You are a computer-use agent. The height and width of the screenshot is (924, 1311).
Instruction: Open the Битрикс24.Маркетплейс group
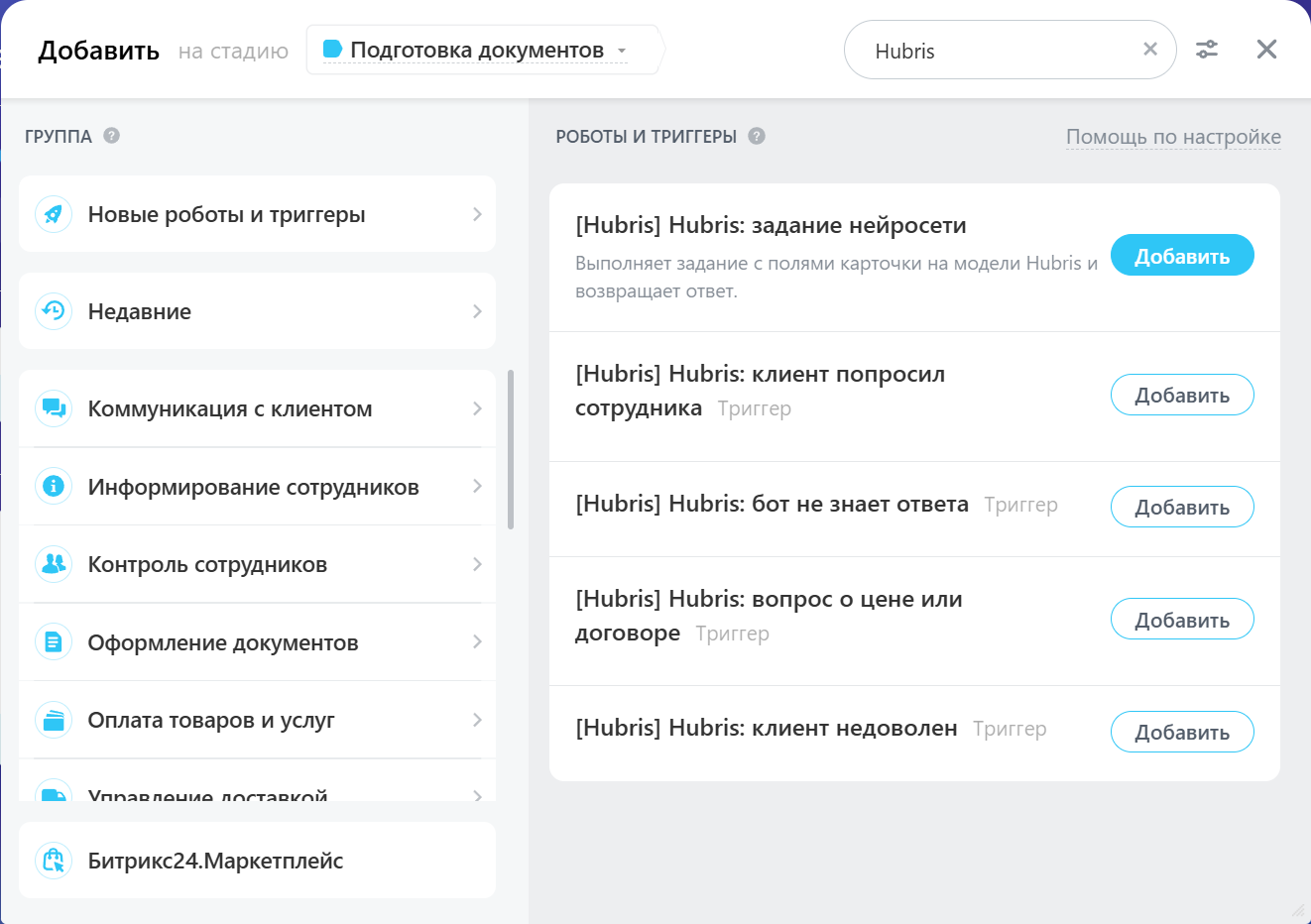coord(257,861)
